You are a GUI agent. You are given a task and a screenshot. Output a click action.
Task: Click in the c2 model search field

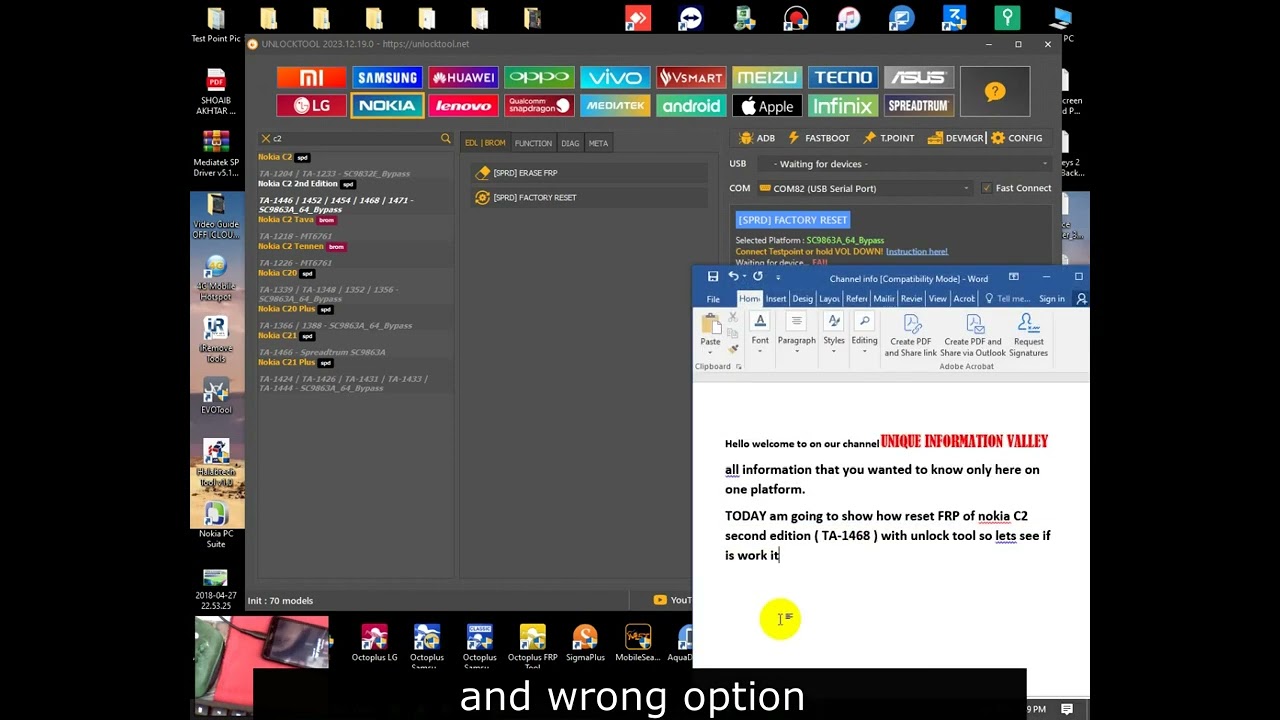pos(355,138)
